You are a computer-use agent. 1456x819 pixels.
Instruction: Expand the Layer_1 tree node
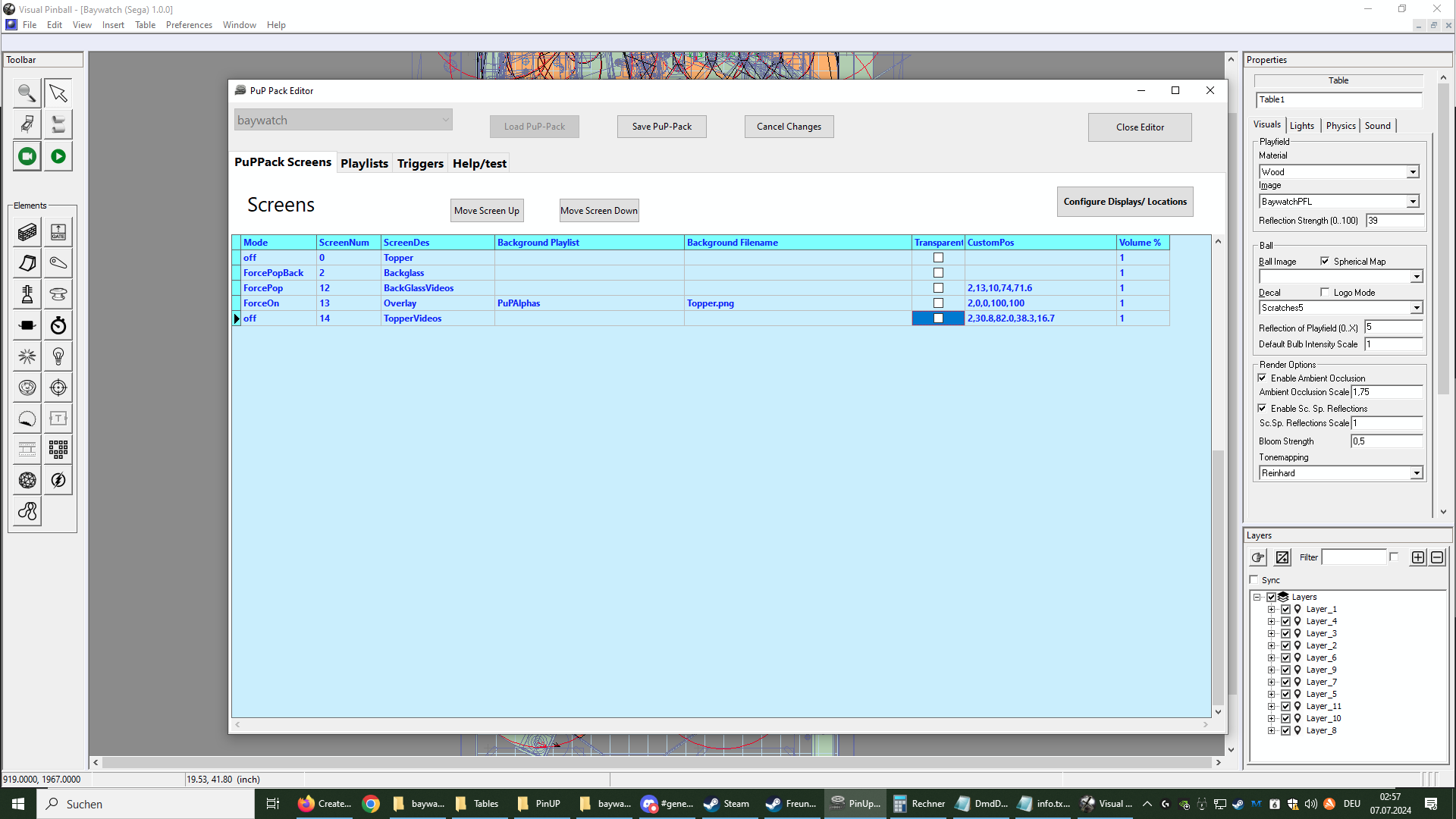point(1272,609)
